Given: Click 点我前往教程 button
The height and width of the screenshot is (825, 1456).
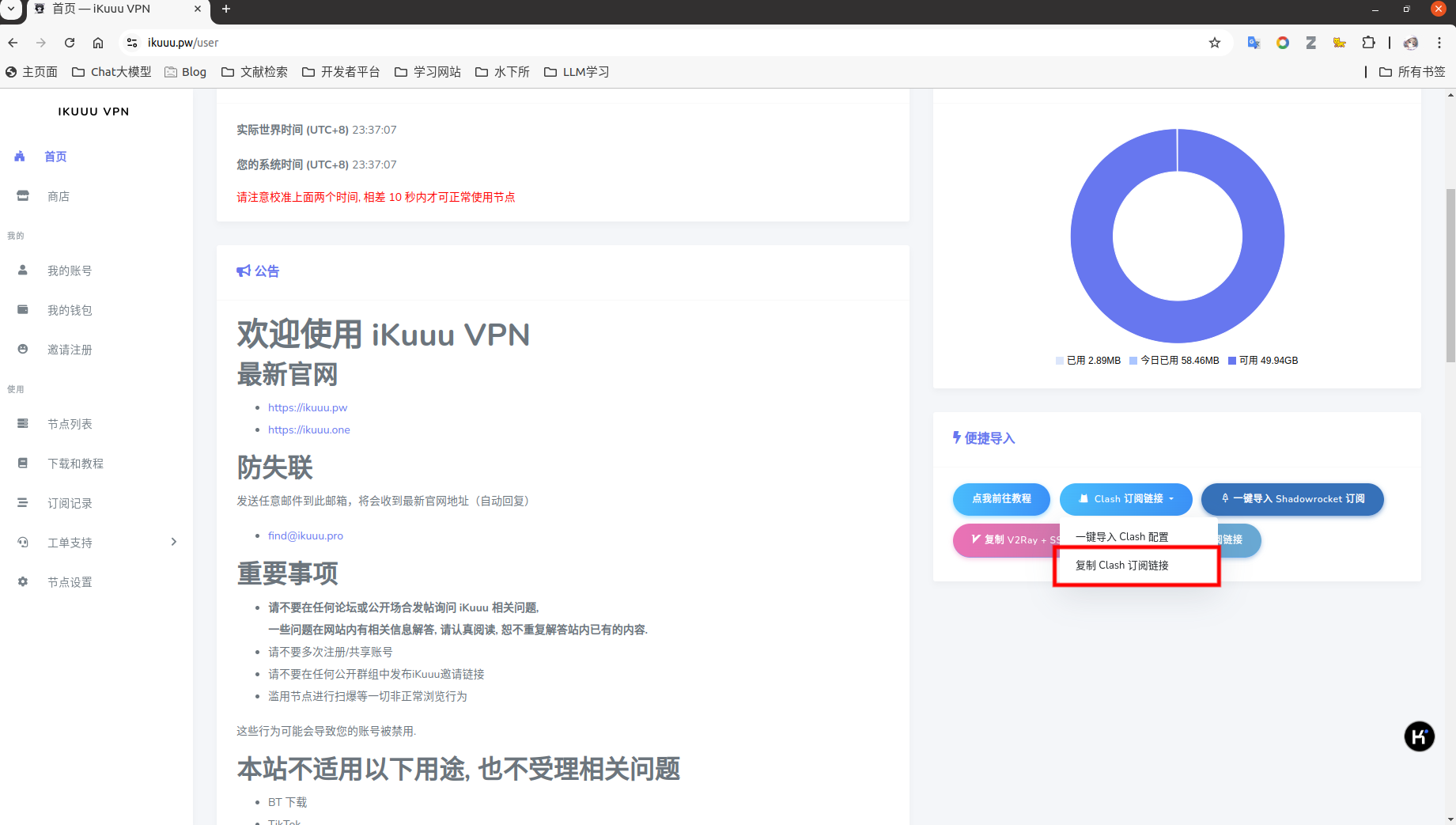Looking at the screenshot, I should click(1001, 499).
